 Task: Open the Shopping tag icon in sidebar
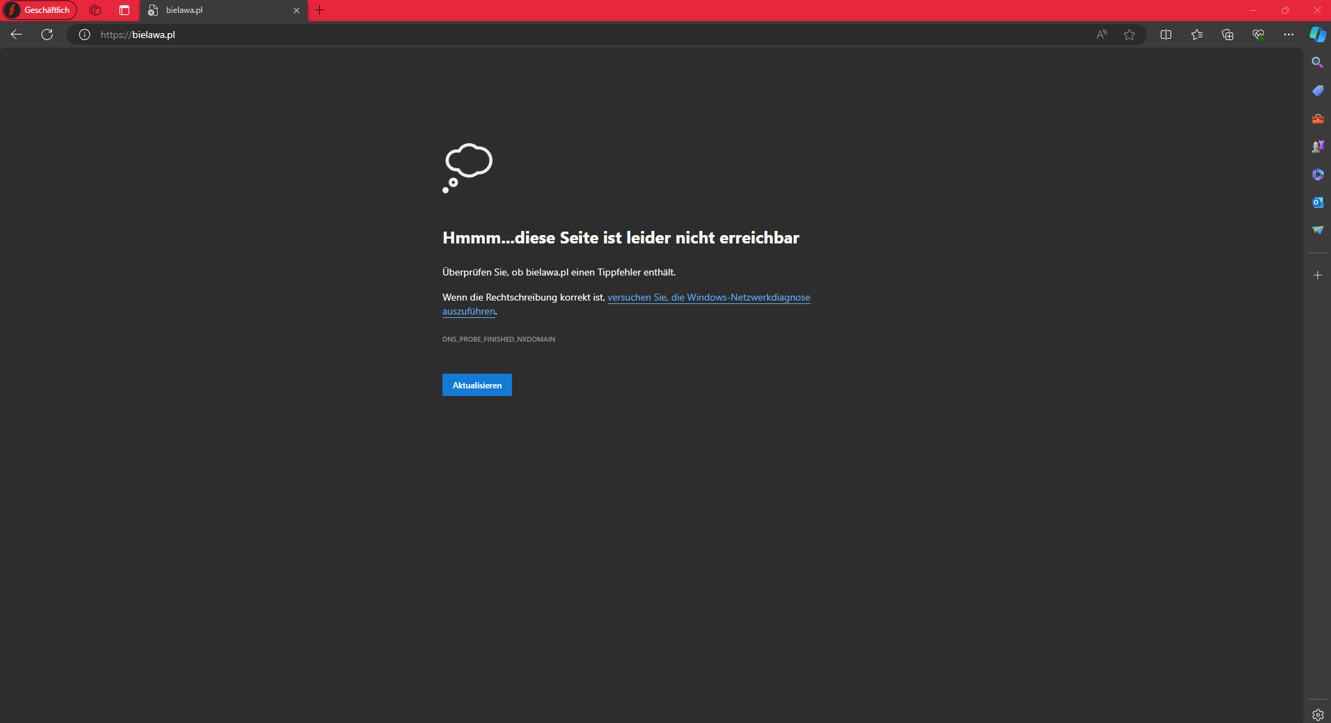click(x=1317, y=91)
